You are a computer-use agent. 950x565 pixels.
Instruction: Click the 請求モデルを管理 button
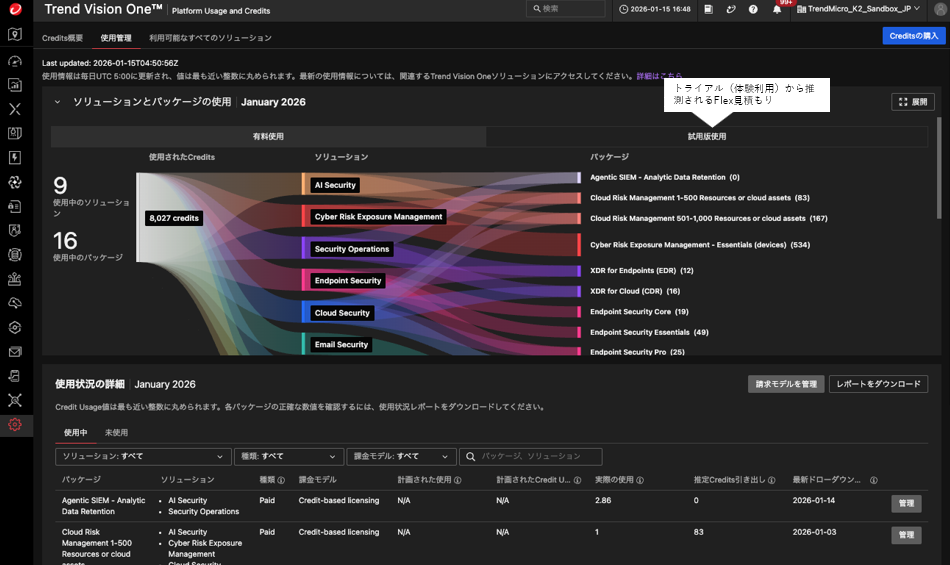pyautogui.click(x=786, y=384)
